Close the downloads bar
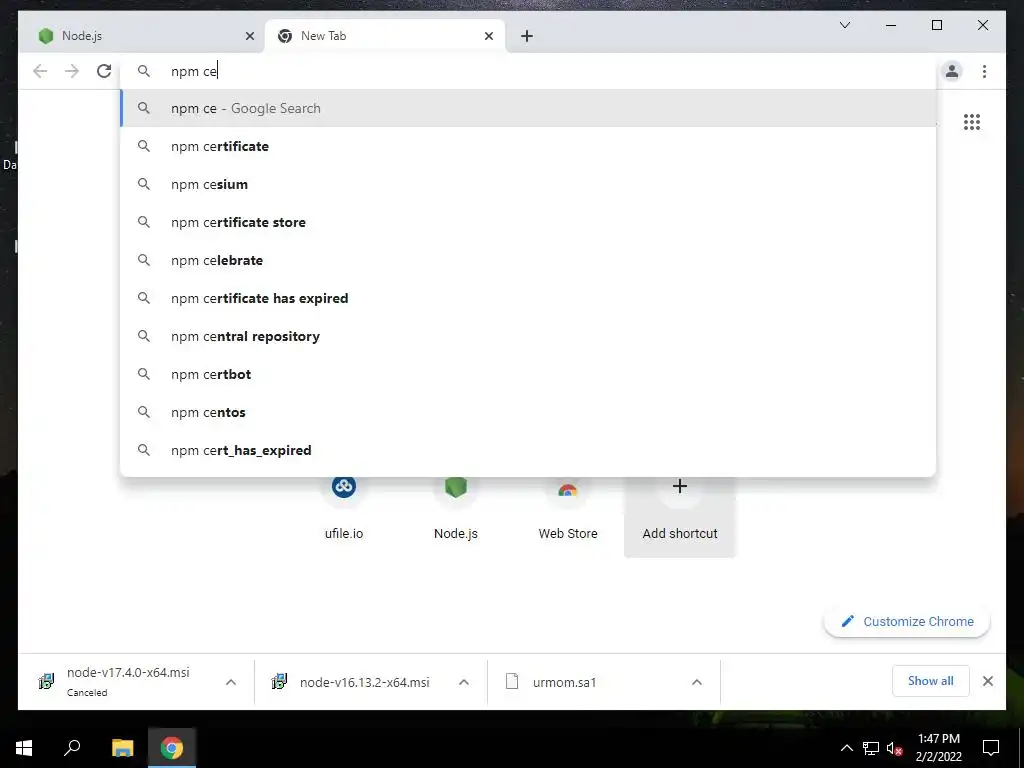The width and height of the screenshot is (1024, 768). coord(987,681)
